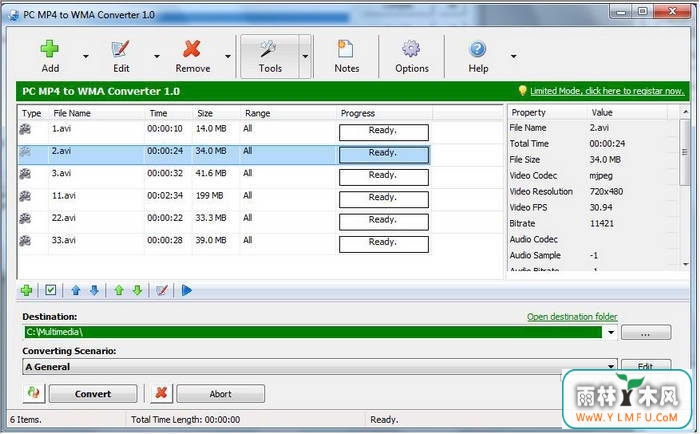Image resolution: width=700 pixels, height=434 pixels.
Task: Click the green plus Add button
Action: 50,57
